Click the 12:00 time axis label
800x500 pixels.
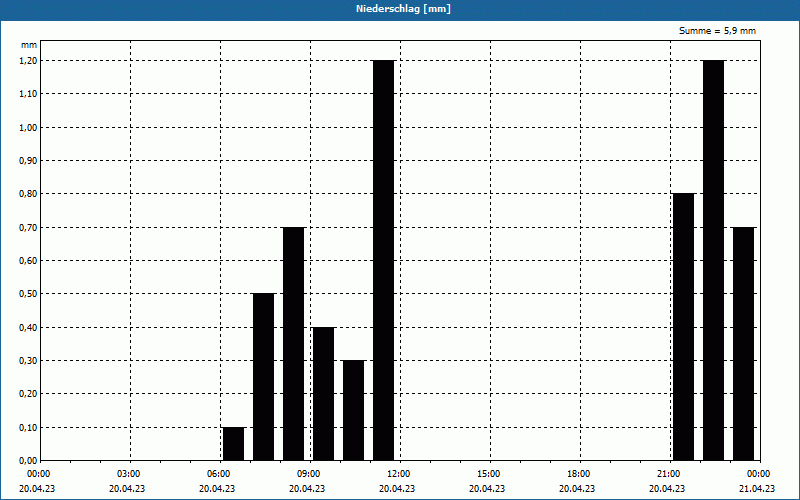coord(398,474)
